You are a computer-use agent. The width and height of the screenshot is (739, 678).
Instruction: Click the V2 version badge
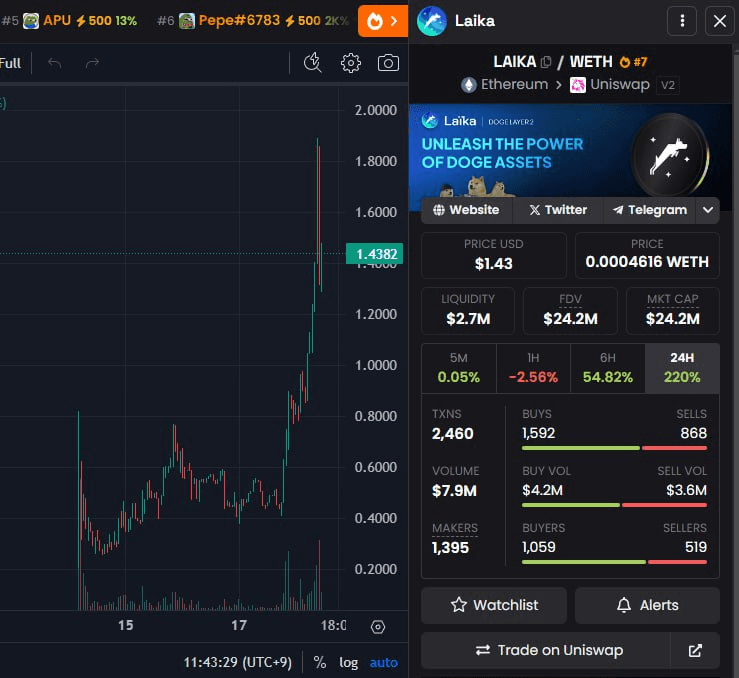(x=668, y=85)
